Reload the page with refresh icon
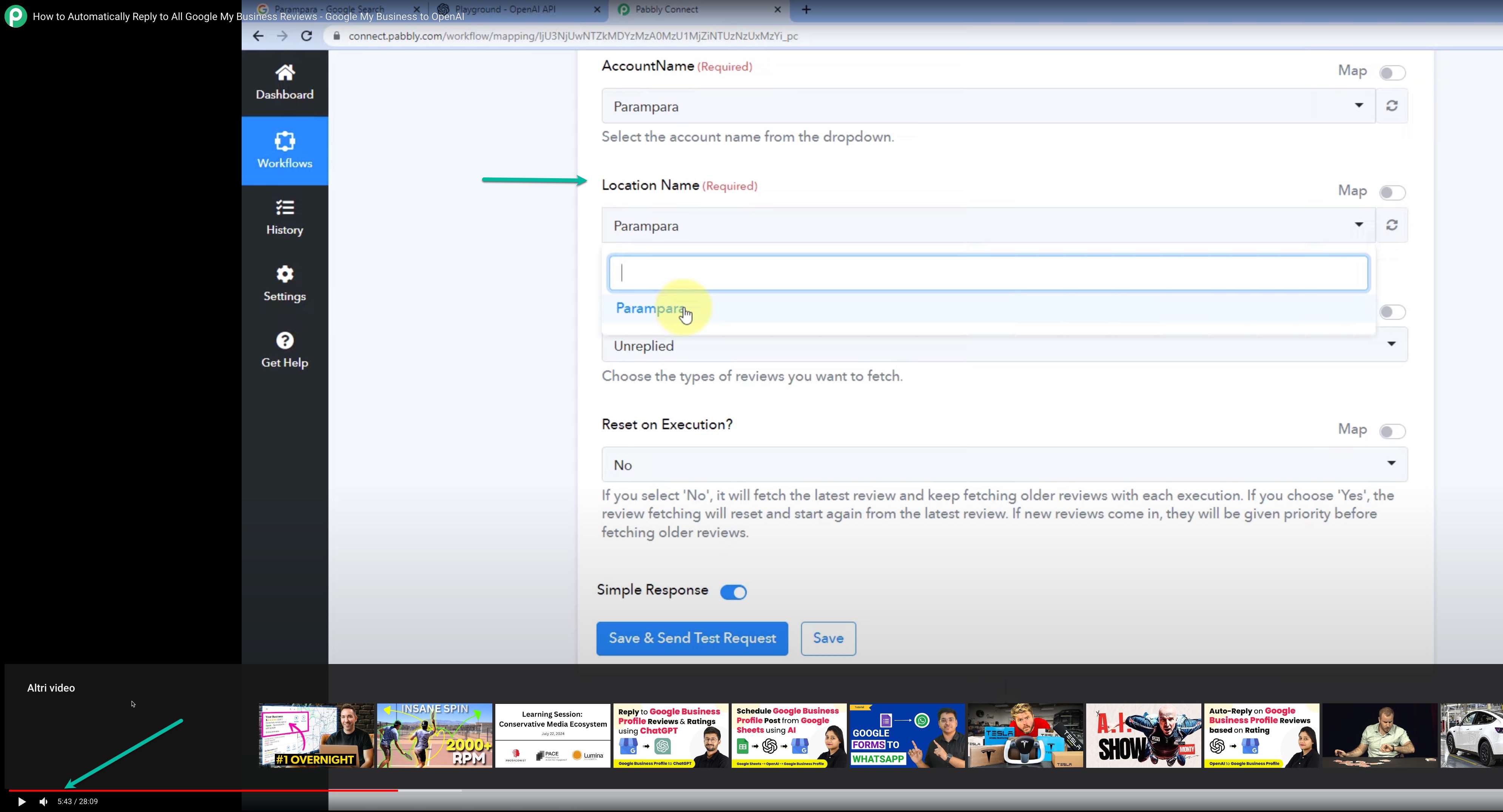 coord(306,36)
